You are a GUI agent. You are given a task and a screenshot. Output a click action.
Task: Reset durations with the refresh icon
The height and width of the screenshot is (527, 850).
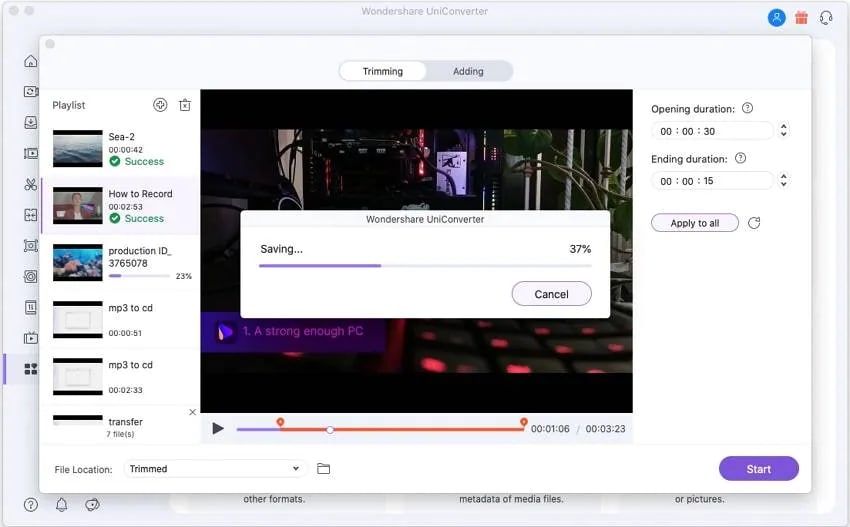(x=754, y=223)
